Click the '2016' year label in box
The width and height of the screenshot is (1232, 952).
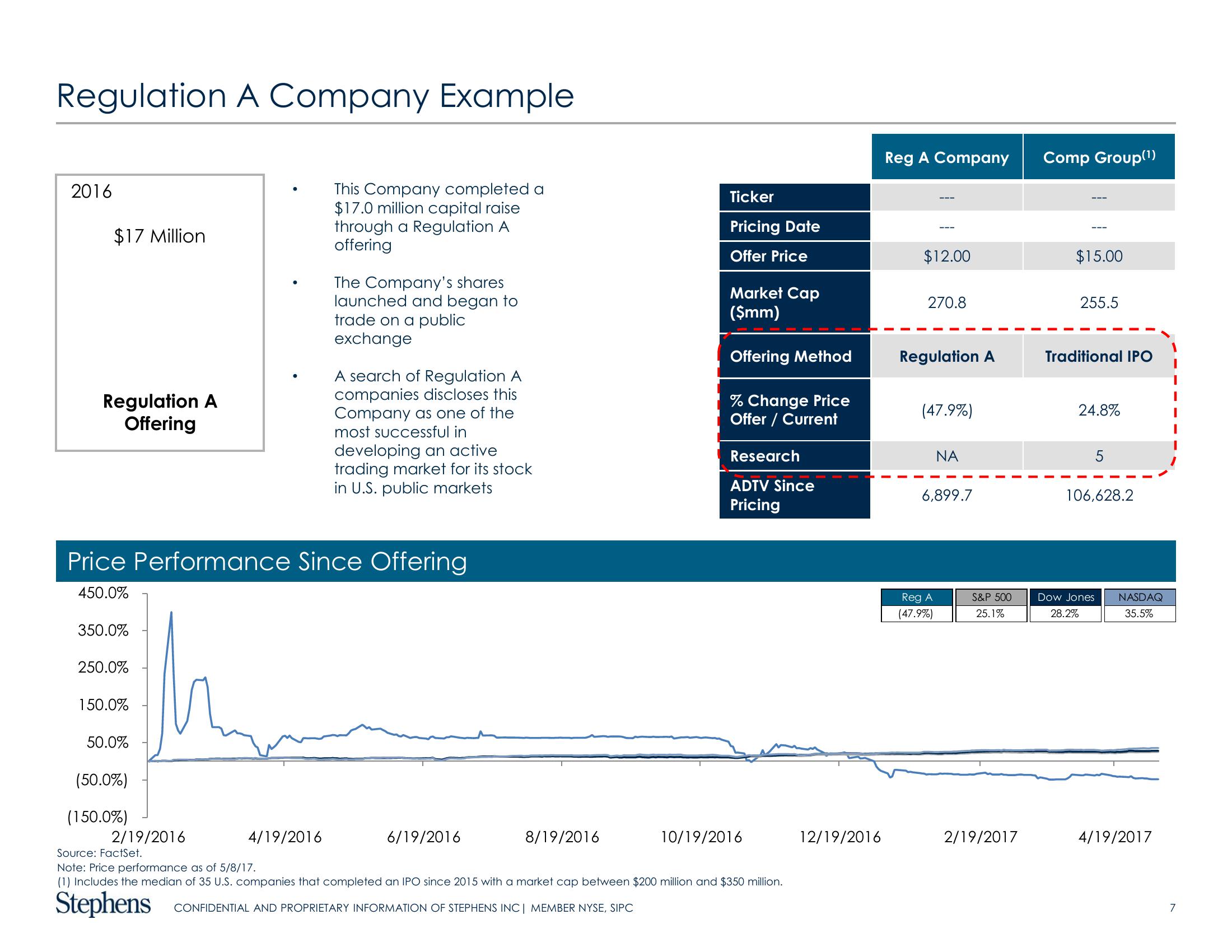91,192
